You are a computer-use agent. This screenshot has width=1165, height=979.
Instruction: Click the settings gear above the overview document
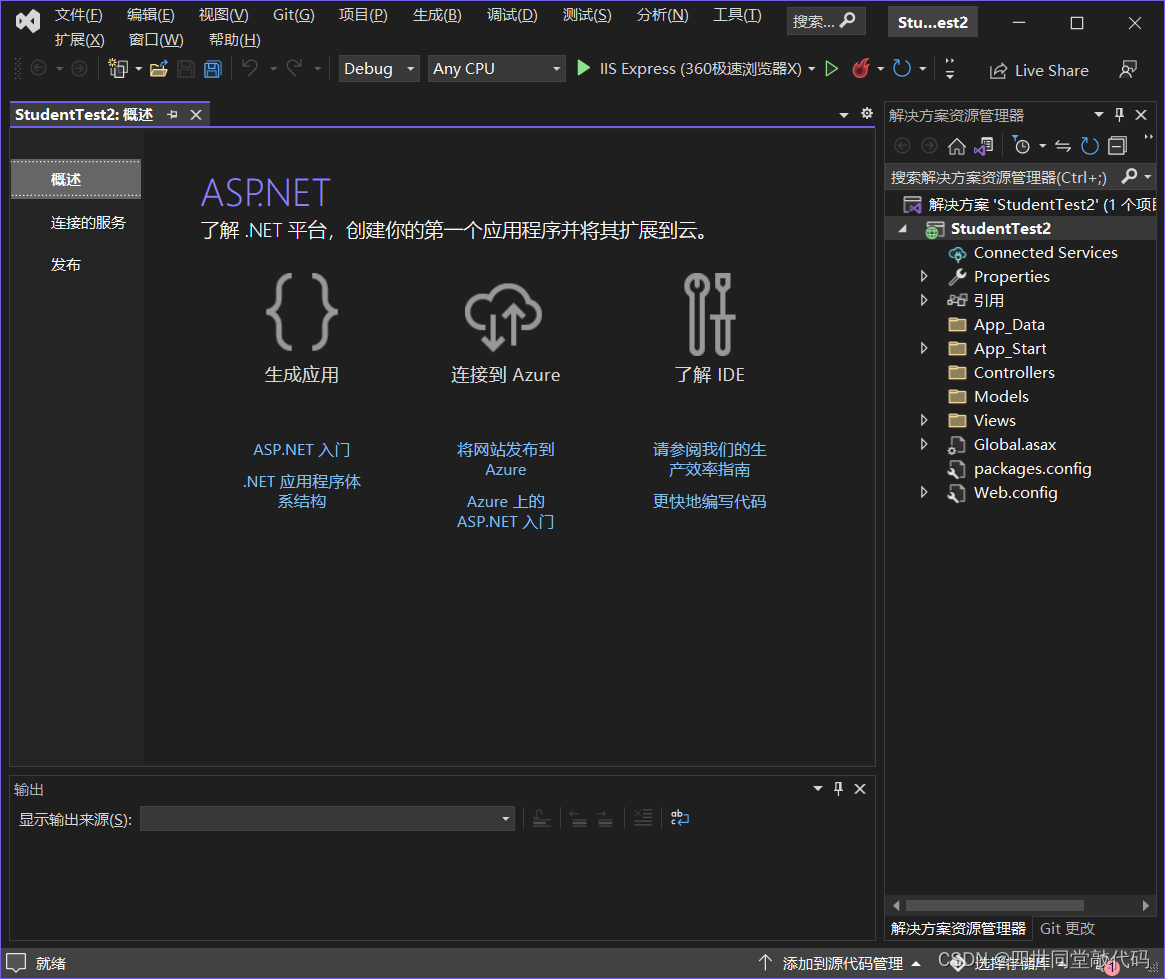866,114
